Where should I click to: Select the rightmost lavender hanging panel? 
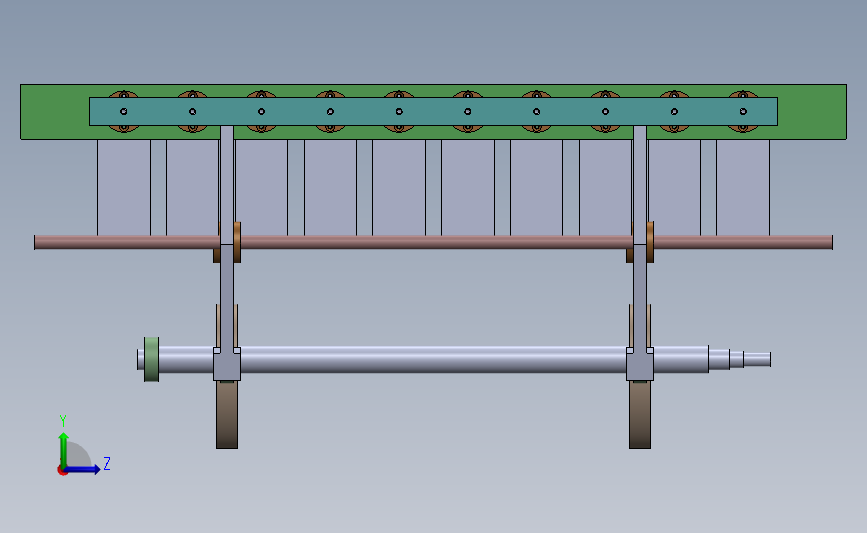pos(743,187)
